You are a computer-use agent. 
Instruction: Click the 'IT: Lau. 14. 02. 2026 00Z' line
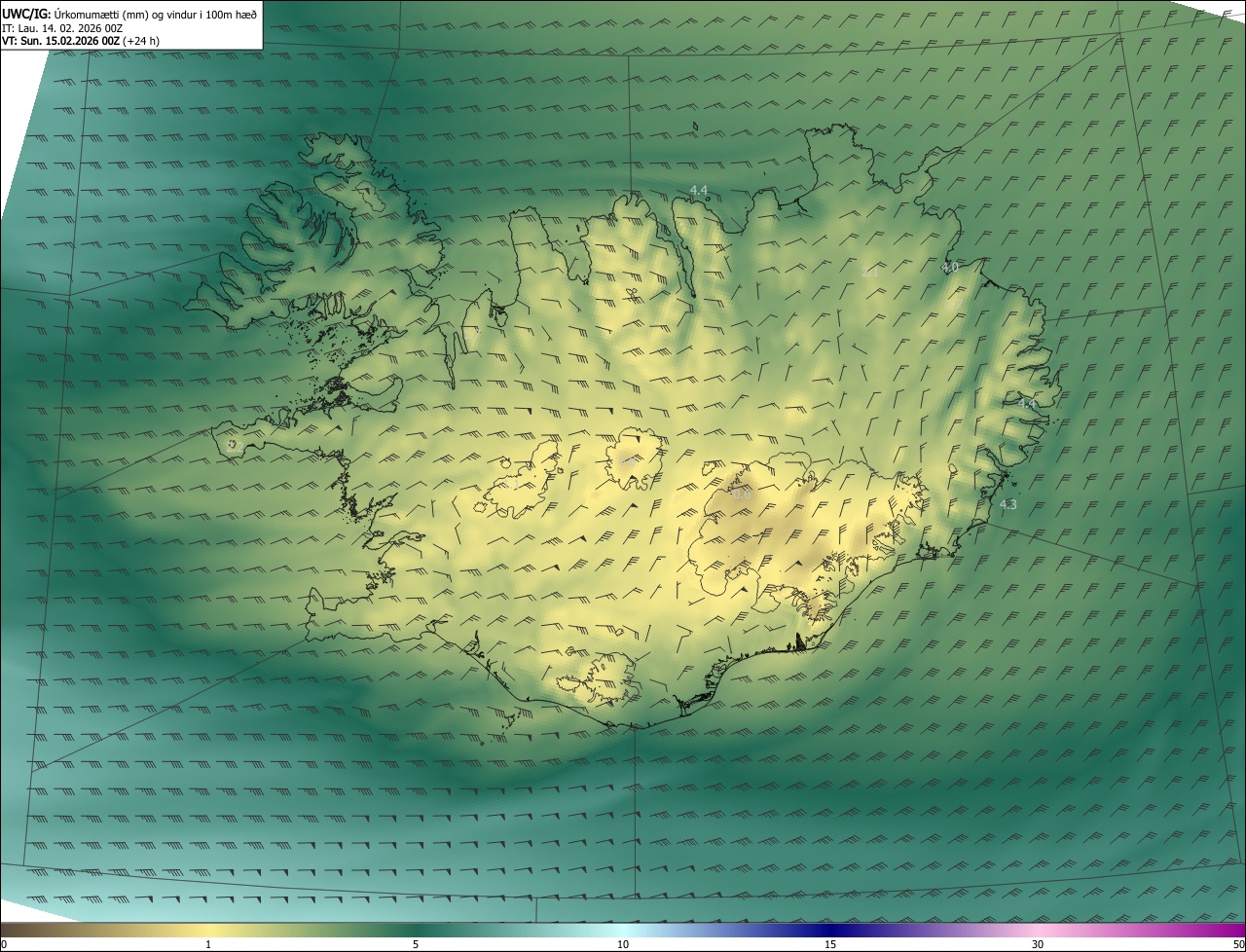[x=62, y=27]
